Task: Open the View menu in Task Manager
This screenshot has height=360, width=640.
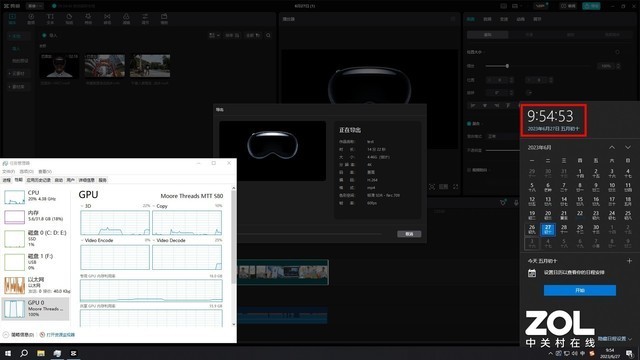Action: pyautogui.click(x=45, y=171)
